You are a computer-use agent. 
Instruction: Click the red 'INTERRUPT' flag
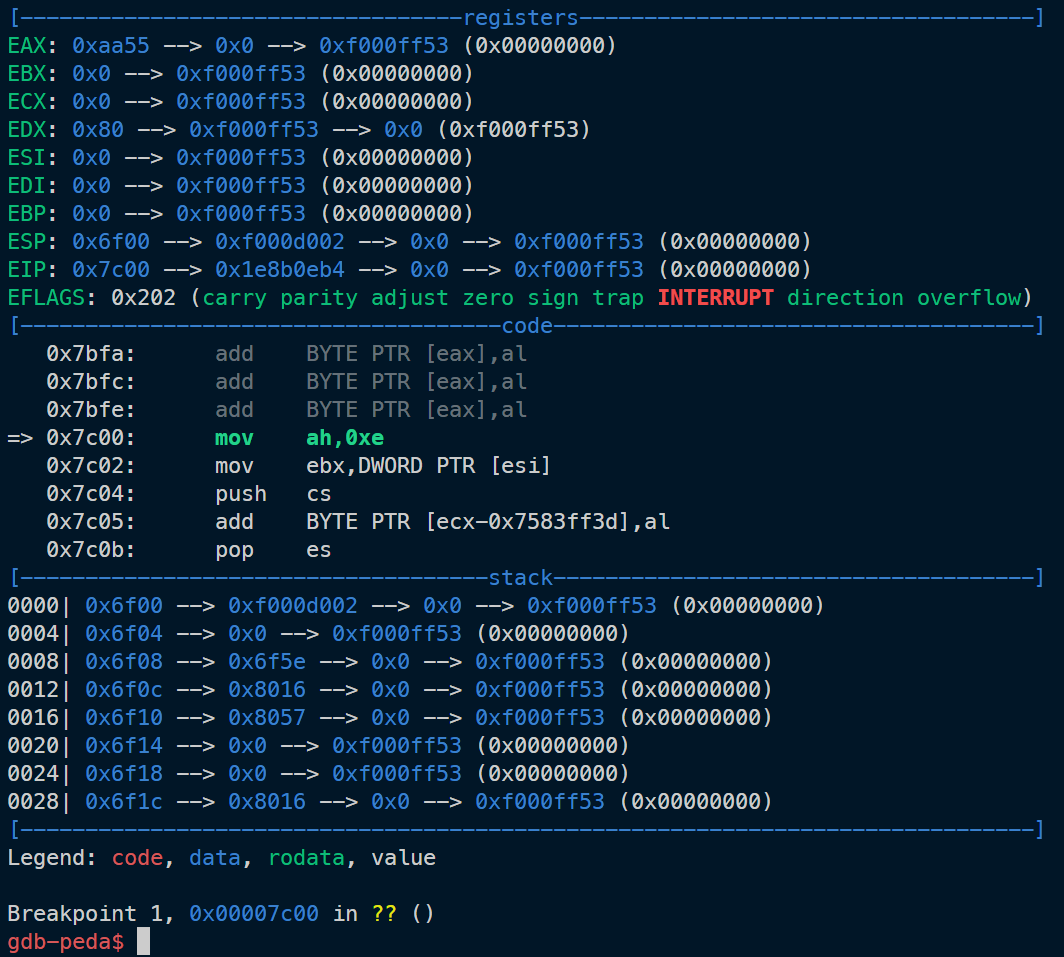click(715, 297)
